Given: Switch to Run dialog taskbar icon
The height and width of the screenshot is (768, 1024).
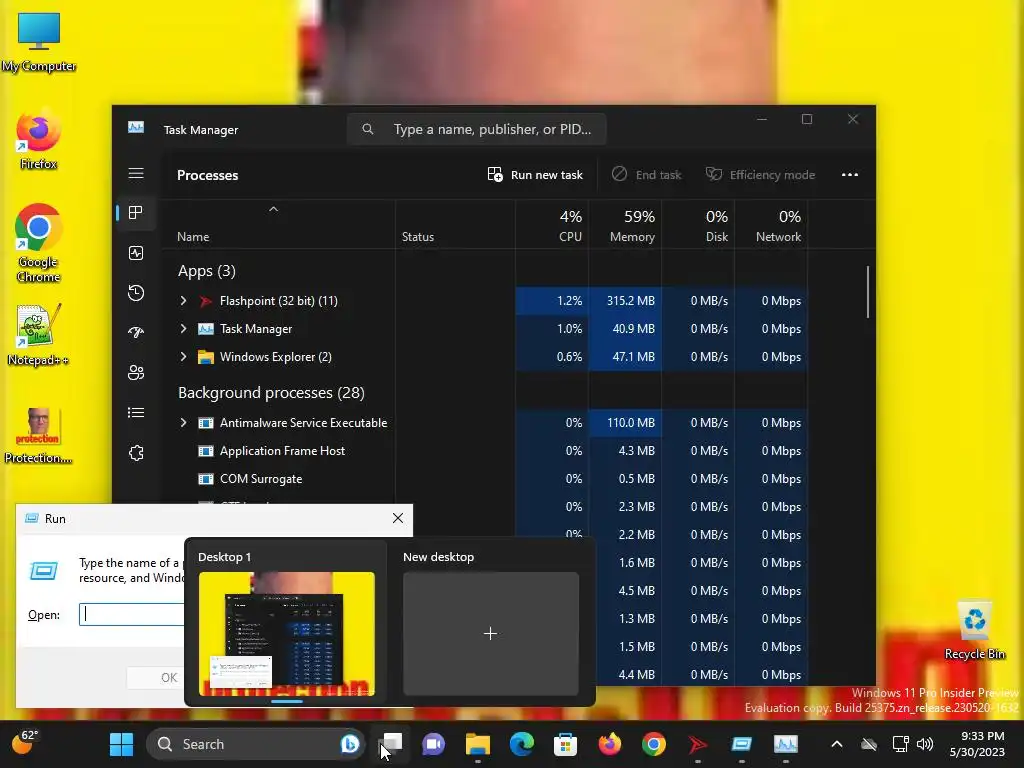Looking at the screenshot, I should pos(741,744).
